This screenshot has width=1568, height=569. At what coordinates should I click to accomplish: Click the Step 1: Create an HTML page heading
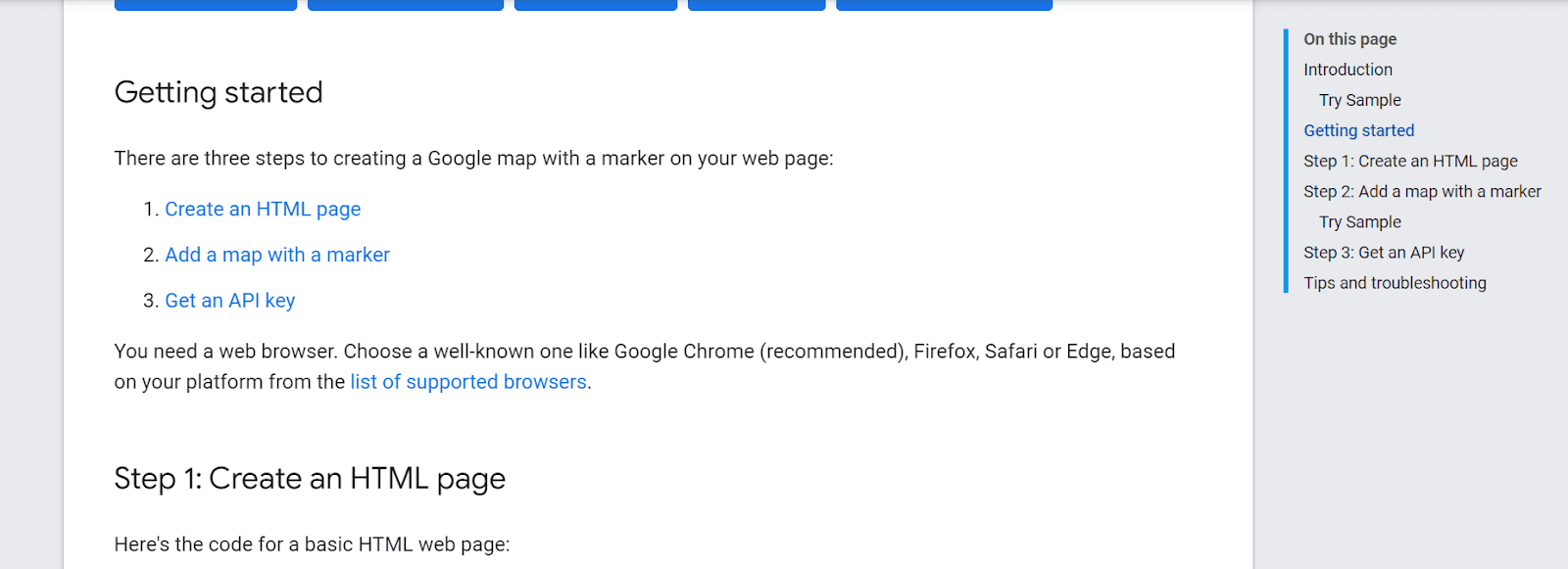[310, 478]
